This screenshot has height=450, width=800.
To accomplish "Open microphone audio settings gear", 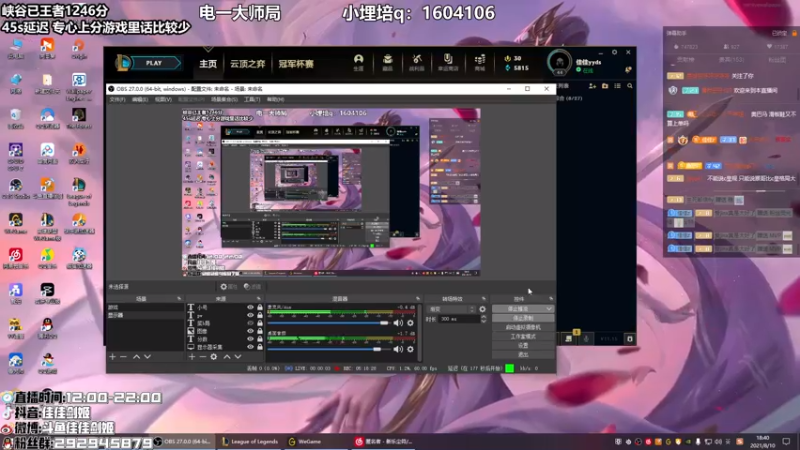I will (410, 322).
